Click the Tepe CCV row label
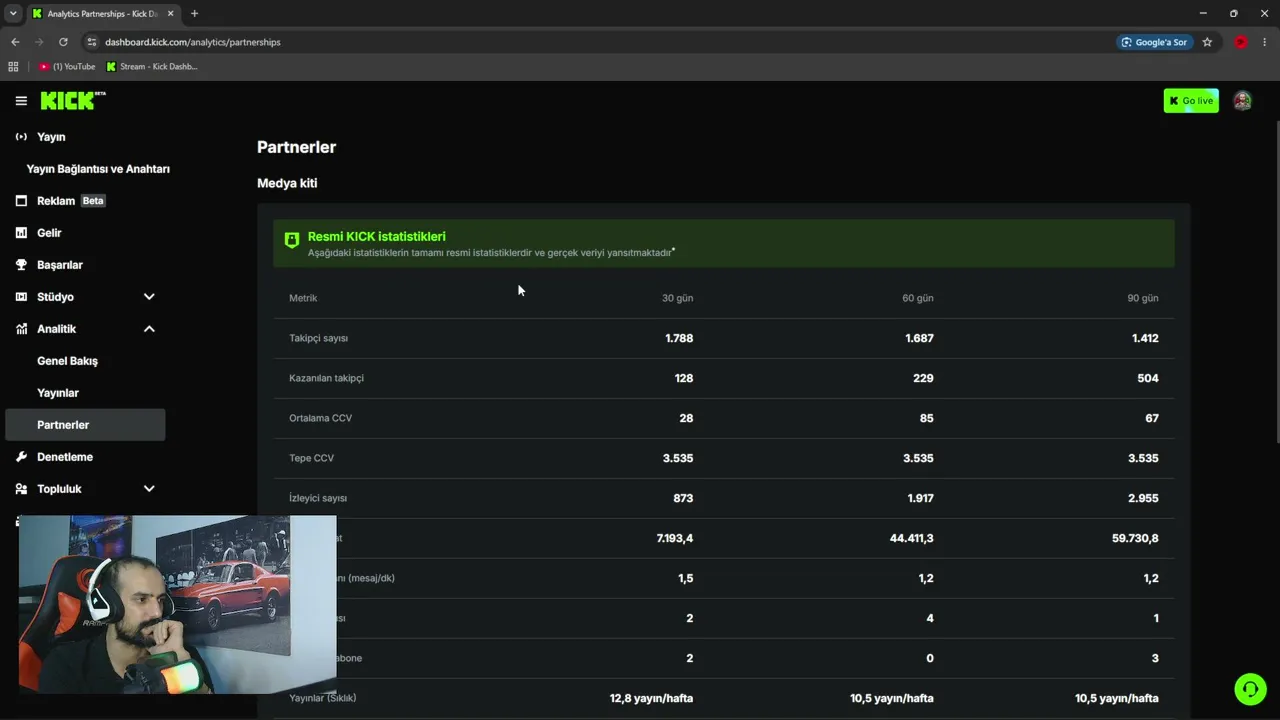The image size is (1280, 720). [x=312, y=458]
